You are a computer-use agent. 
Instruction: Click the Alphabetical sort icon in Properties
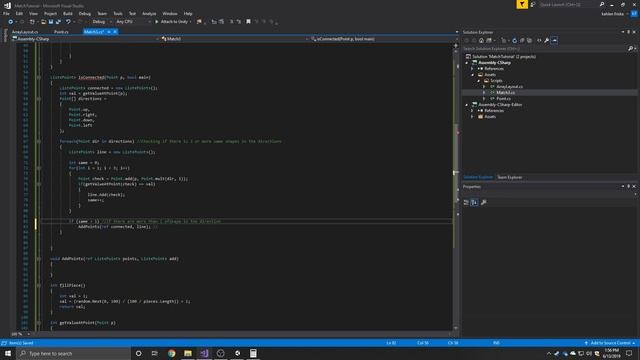[x=474, y=202]
